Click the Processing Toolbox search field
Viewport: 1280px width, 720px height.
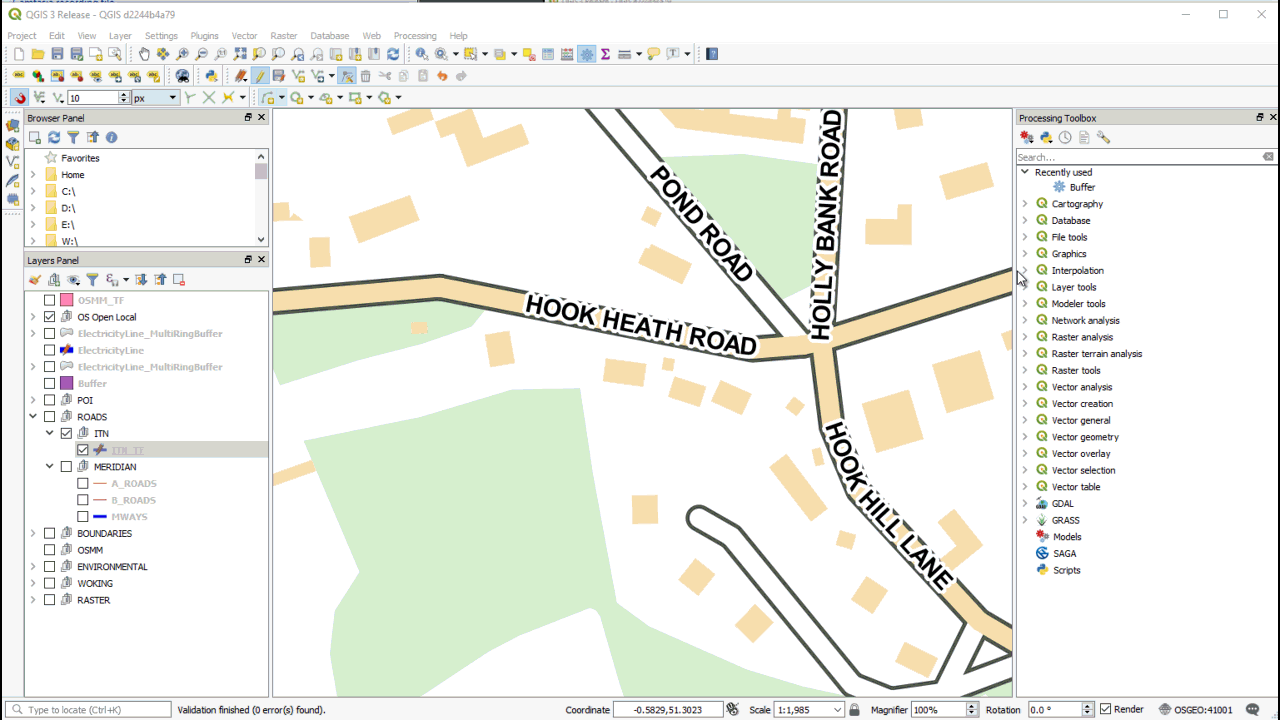click(x=1138, y=157)
